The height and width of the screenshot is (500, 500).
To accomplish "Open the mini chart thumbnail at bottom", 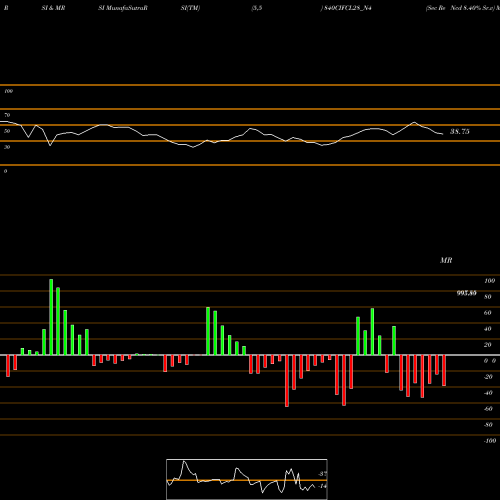I will pyautogui.click(x=247, y=479).
